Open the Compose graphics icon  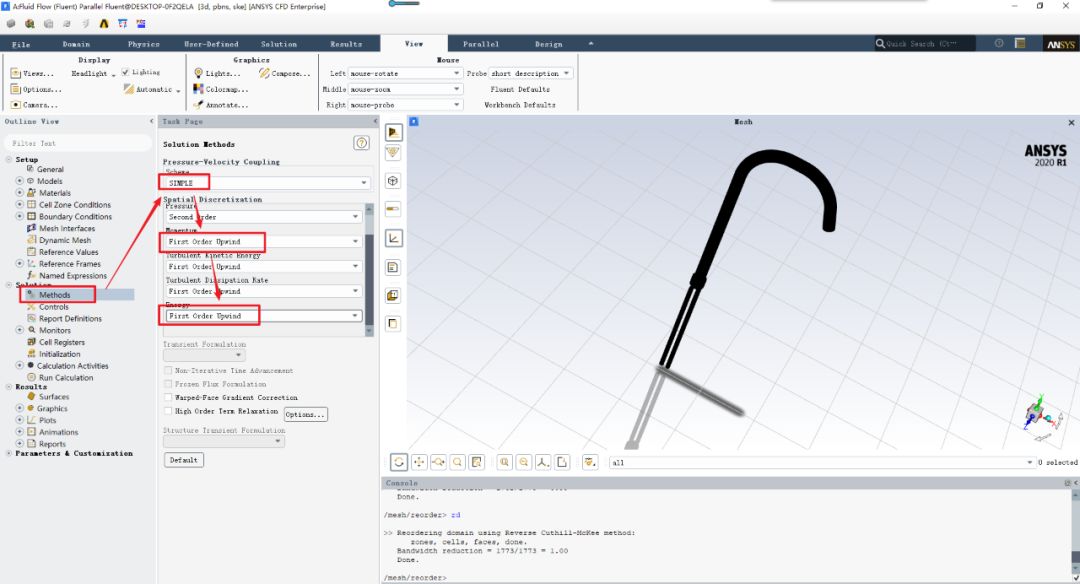pyautogui.click(x=264, y=73)
